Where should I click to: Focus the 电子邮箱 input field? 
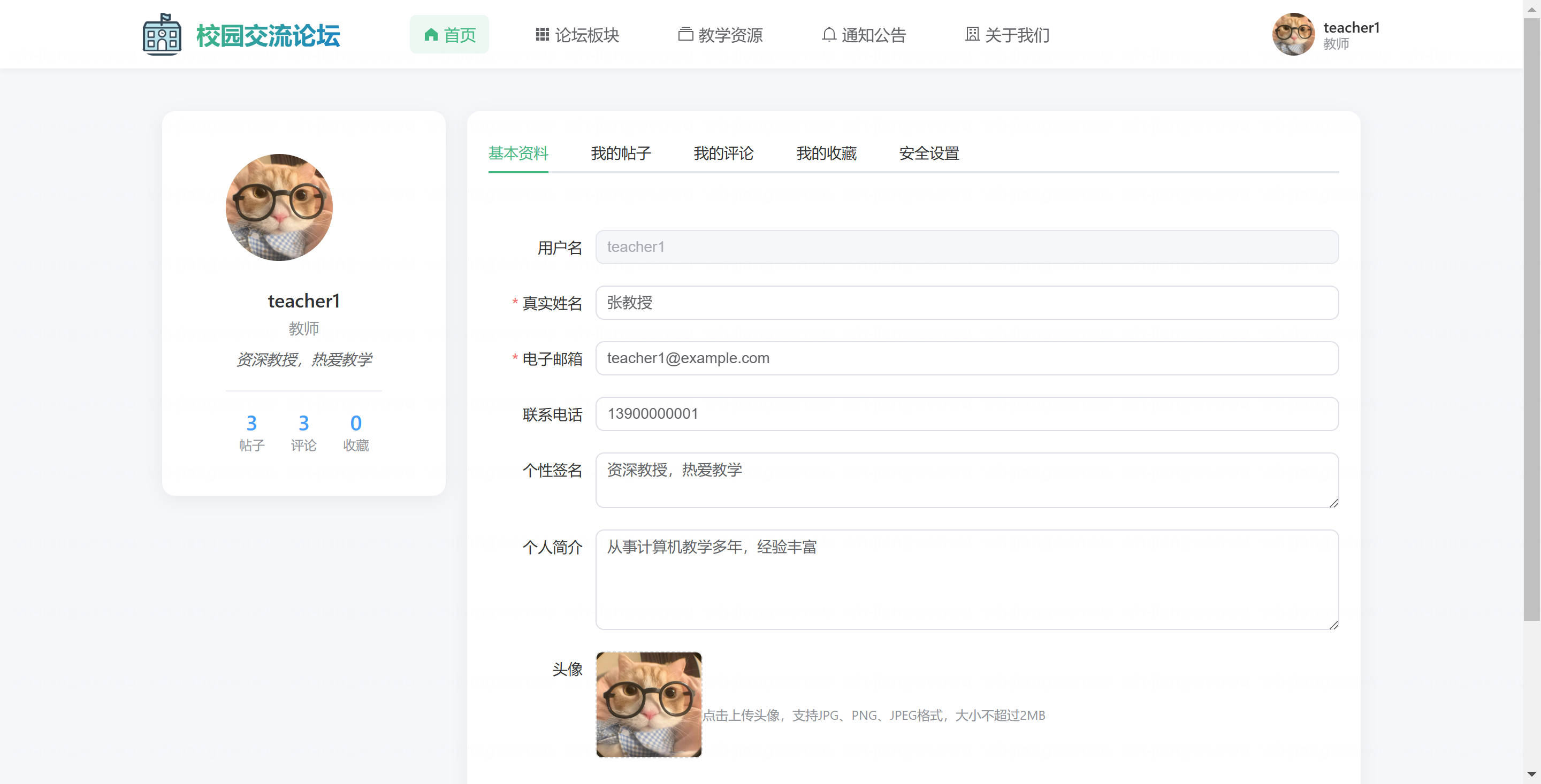click(x=967, y=358)
